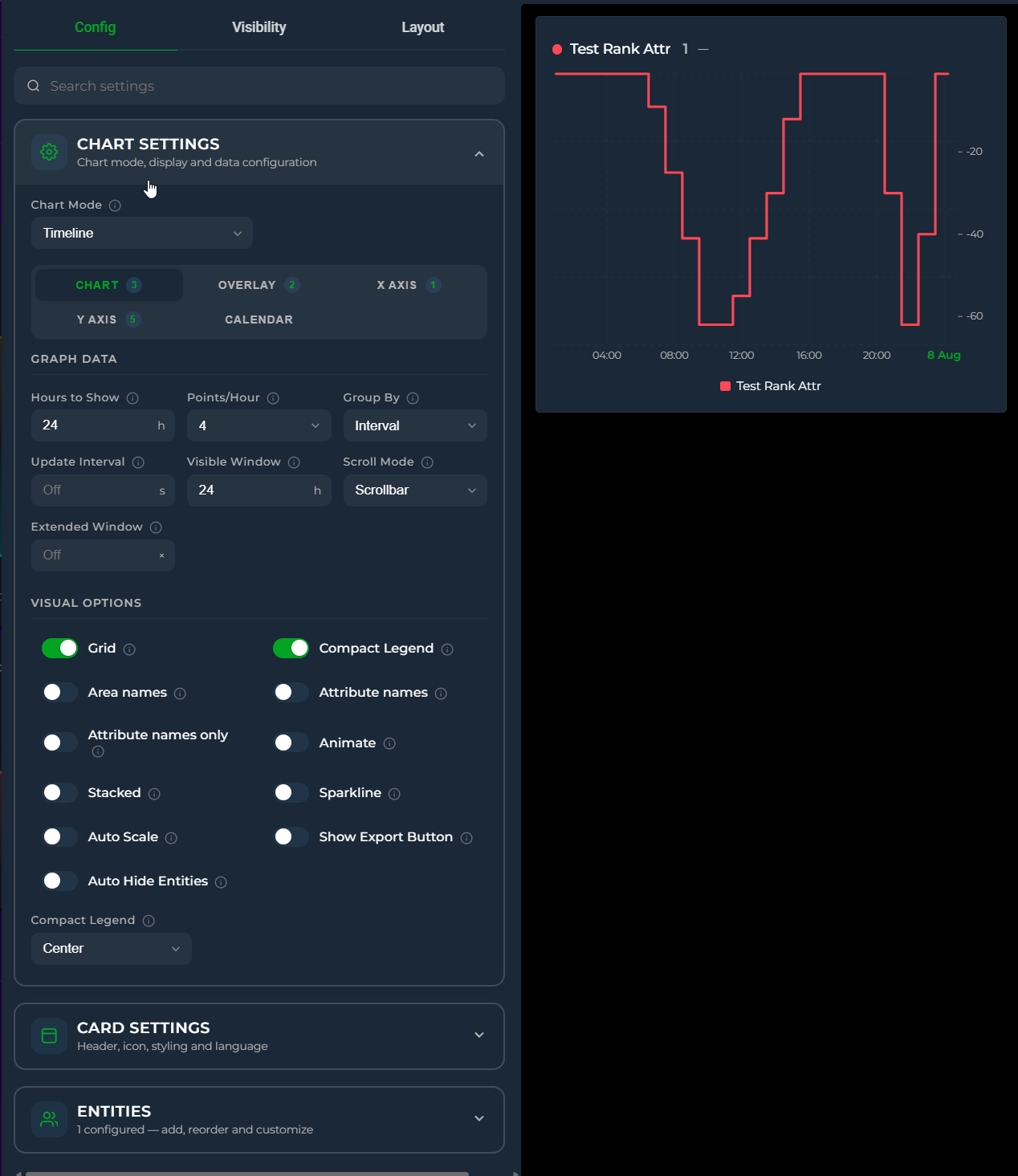Screen dimensions: 1018x1176
Task: Show info for Scroll Mode
Action: click(x=427, y=462)
